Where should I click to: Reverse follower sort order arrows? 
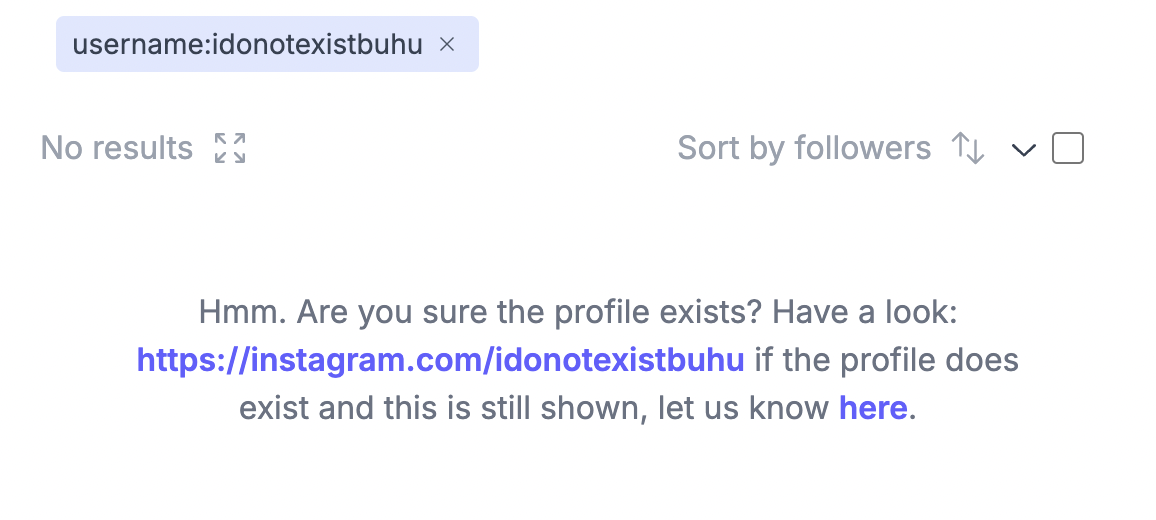coord(968,148)
